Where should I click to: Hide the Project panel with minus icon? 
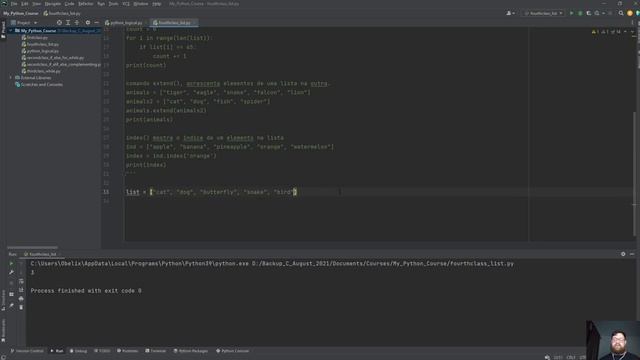pos(96,23)
